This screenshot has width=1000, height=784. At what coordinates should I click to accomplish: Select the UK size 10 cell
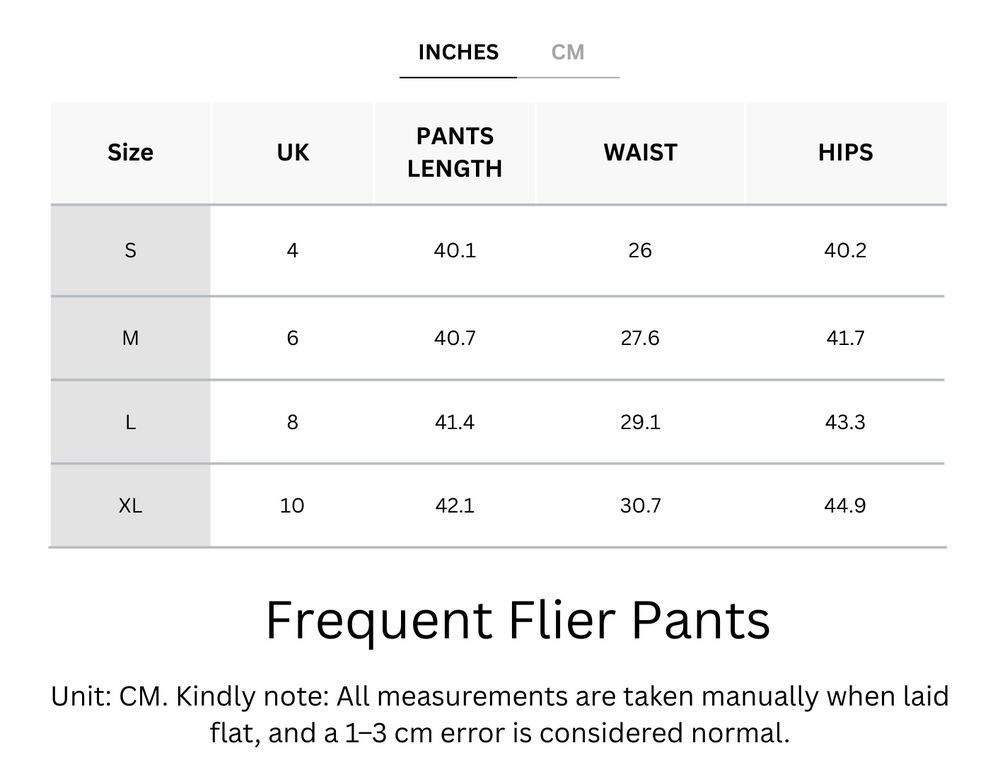point(292,505)
